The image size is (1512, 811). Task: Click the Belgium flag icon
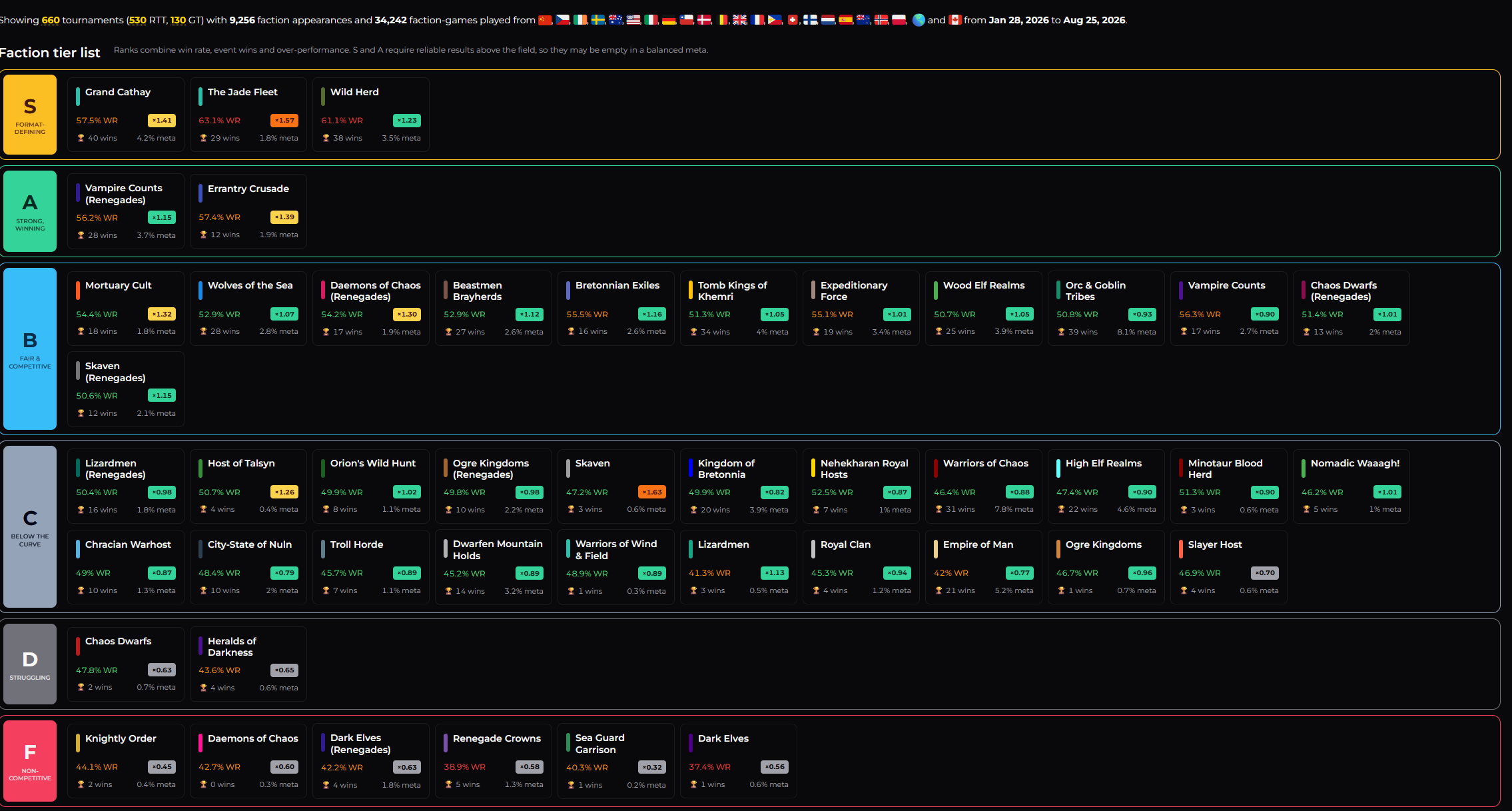point(722,20)
